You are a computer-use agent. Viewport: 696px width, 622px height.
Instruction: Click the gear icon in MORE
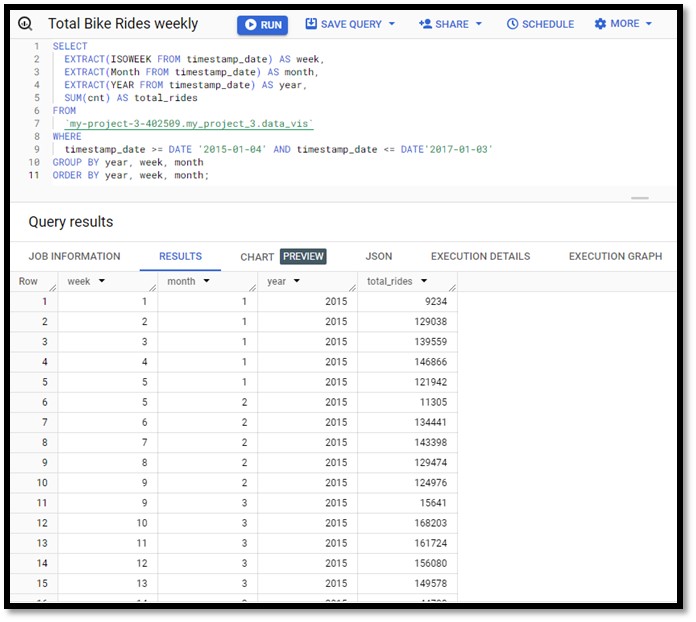600,24
